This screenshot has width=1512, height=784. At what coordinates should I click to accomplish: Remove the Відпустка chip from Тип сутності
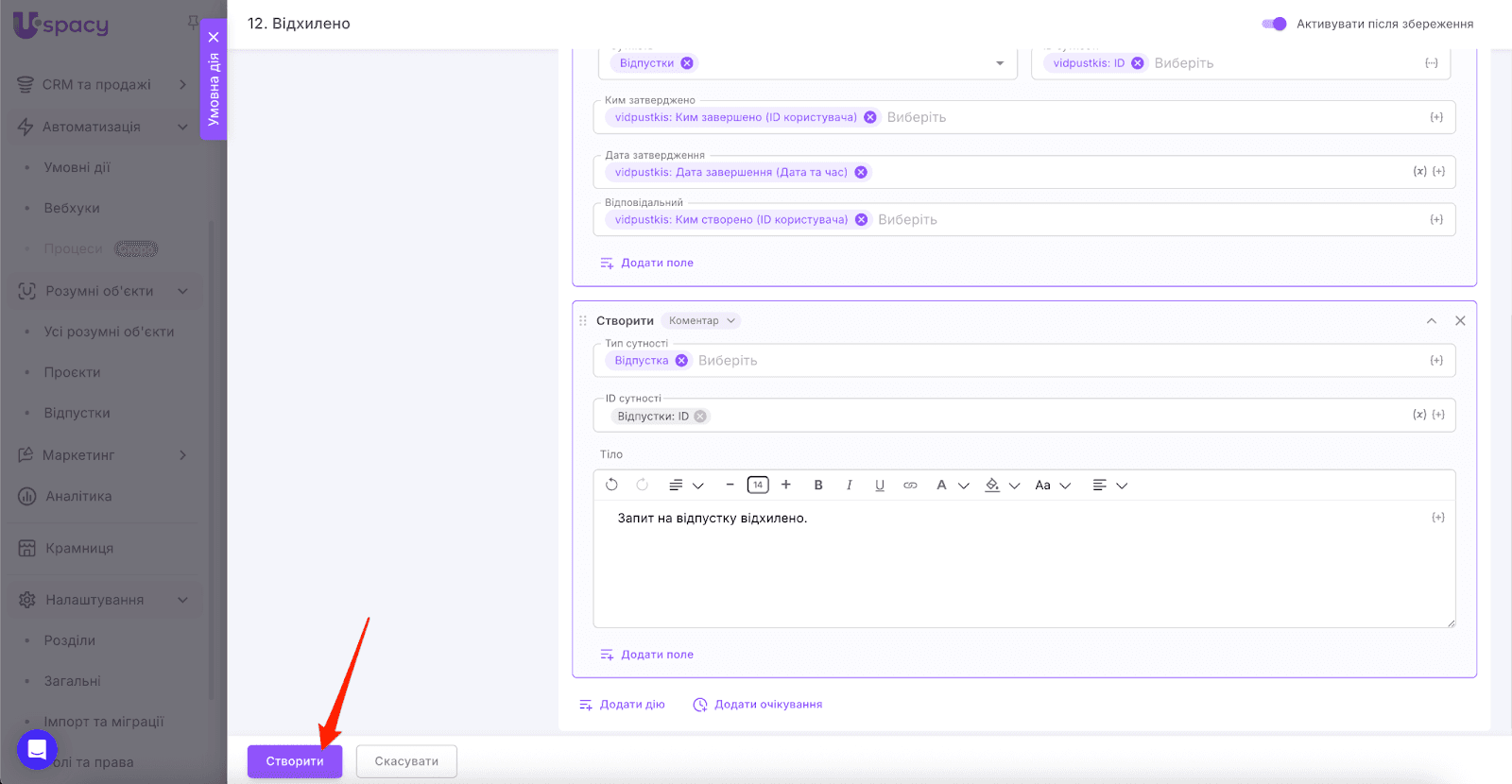coord(681,361)
